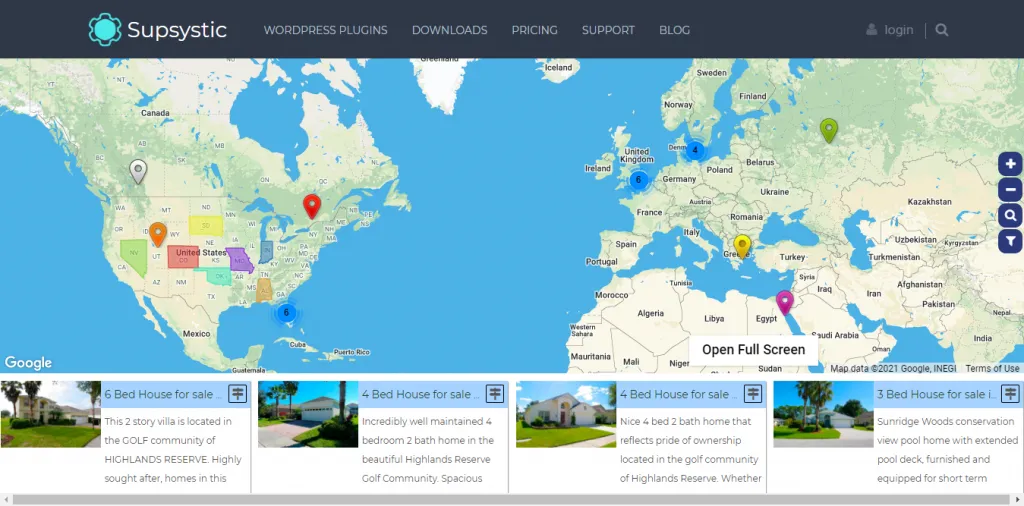Expand the cluster of 6 near United Kingdom
This screenshot has height=506, width=1024.
click(x=639, y=180)
